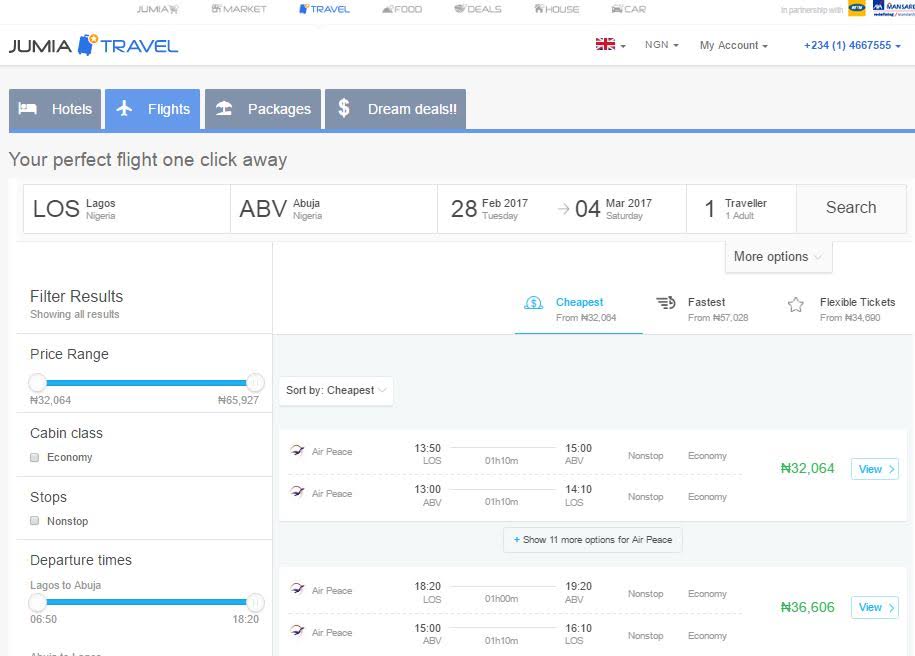Select the Fastest flights icon tab
The height and width of the screenshot is (656, 915).
[666, 303]
